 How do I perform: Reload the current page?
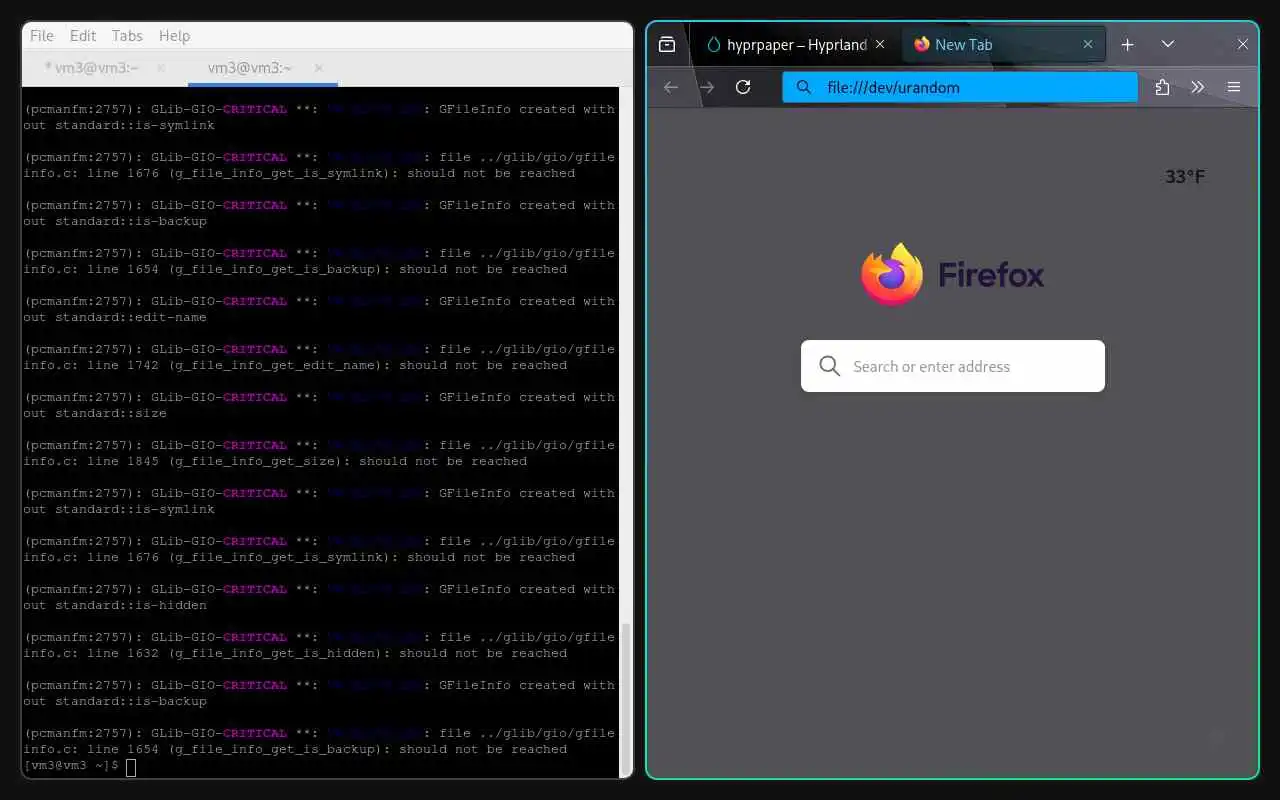743,87
